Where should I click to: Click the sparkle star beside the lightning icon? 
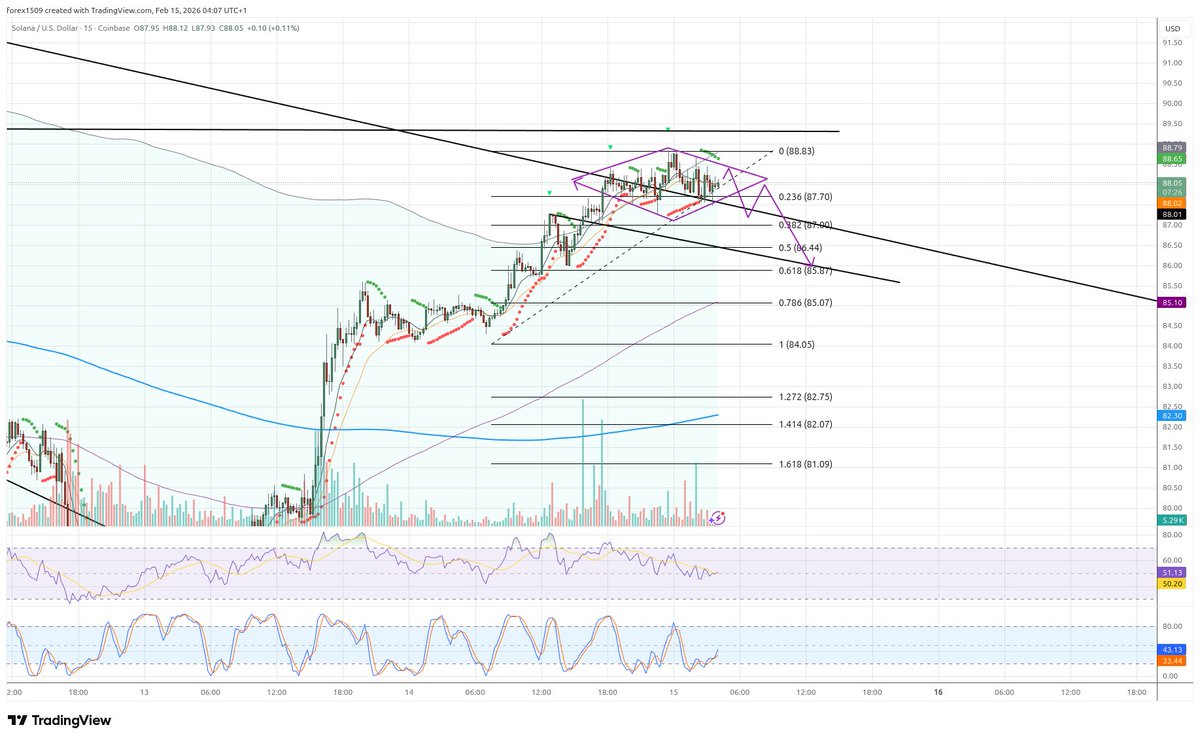tap(711, 520)
